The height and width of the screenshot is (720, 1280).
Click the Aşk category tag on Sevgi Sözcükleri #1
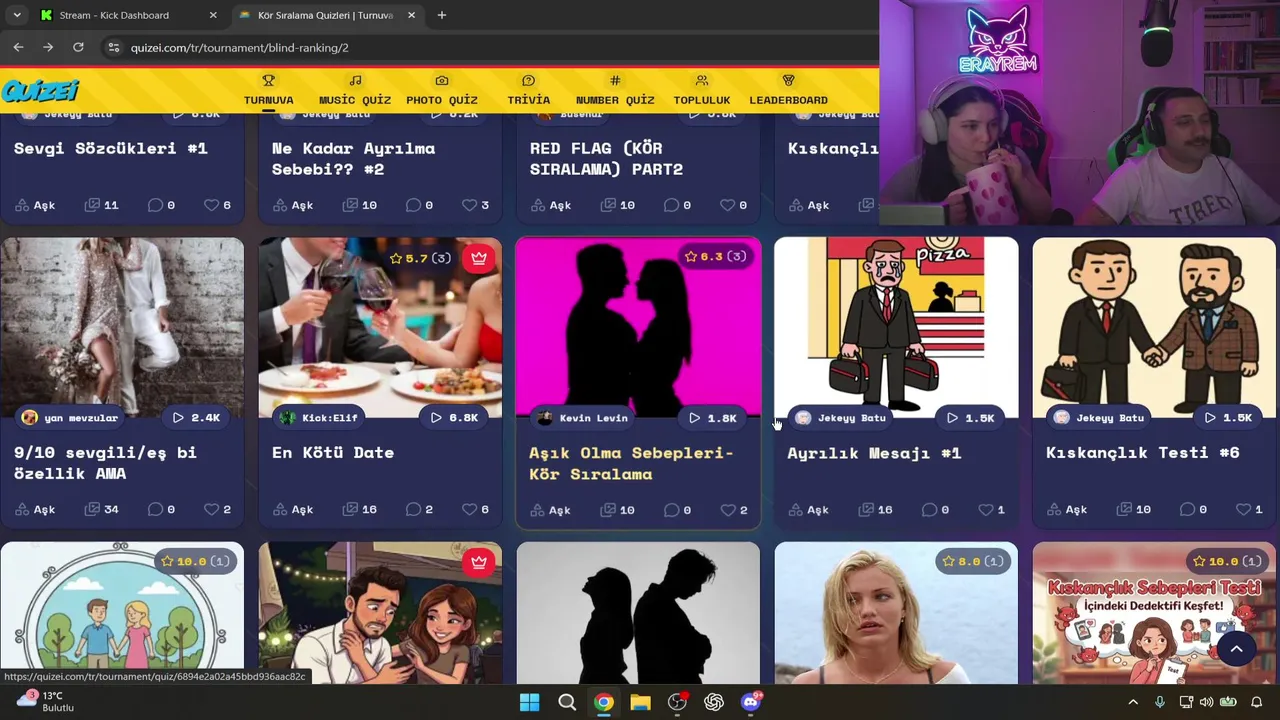35,205
